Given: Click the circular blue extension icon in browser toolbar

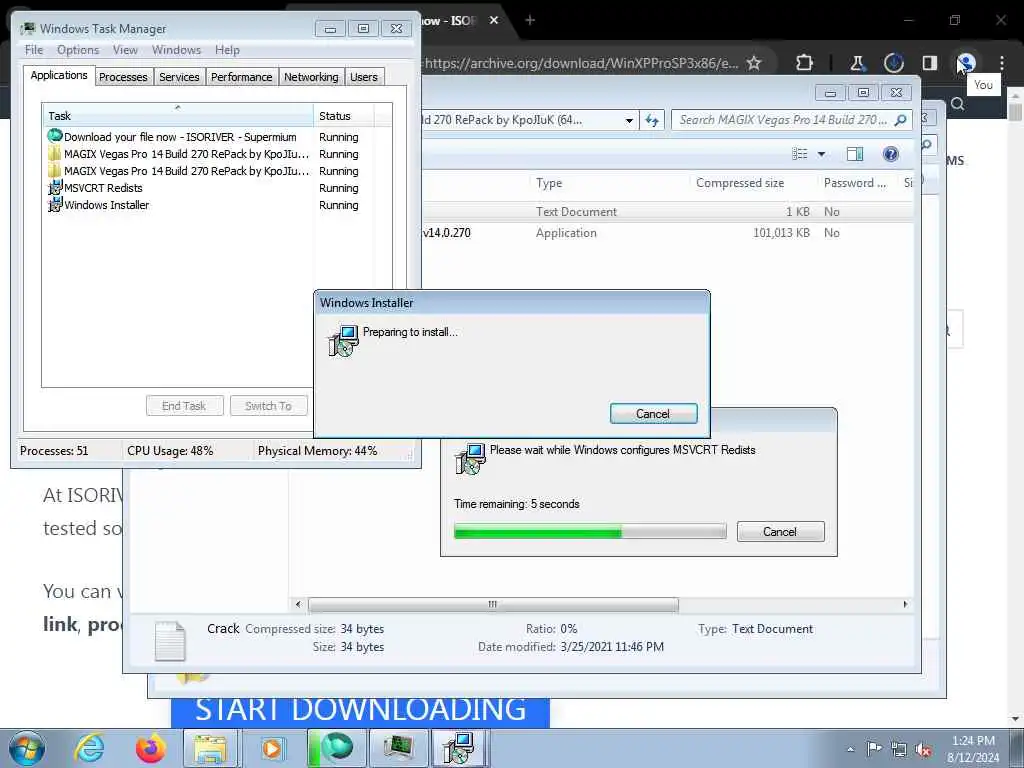Looking at the screenshot, I should pyautogui.click(x=893, y=63).
